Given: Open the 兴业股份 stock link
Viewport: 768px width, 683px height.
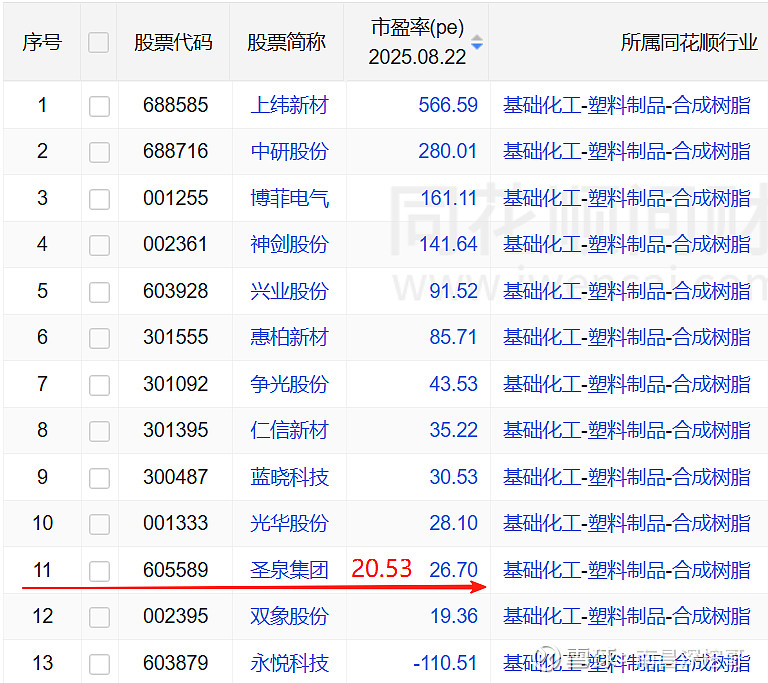Looking at the screenshot, I should (289, 291).
